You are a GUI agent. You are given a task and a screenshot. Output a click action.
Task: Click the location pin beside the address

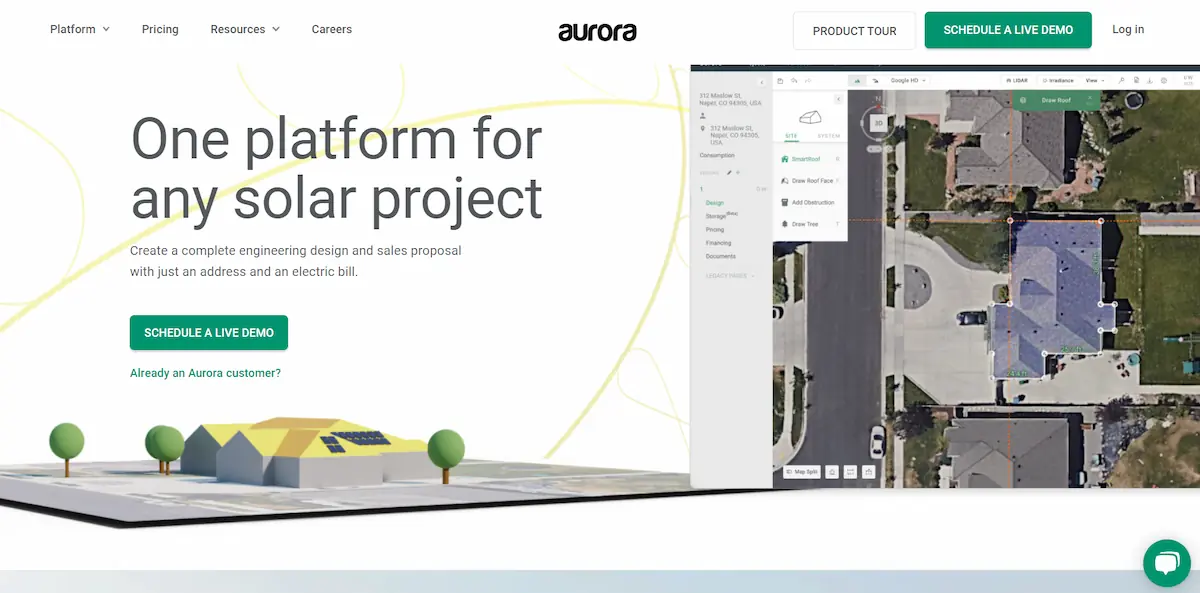pos(703,128)
